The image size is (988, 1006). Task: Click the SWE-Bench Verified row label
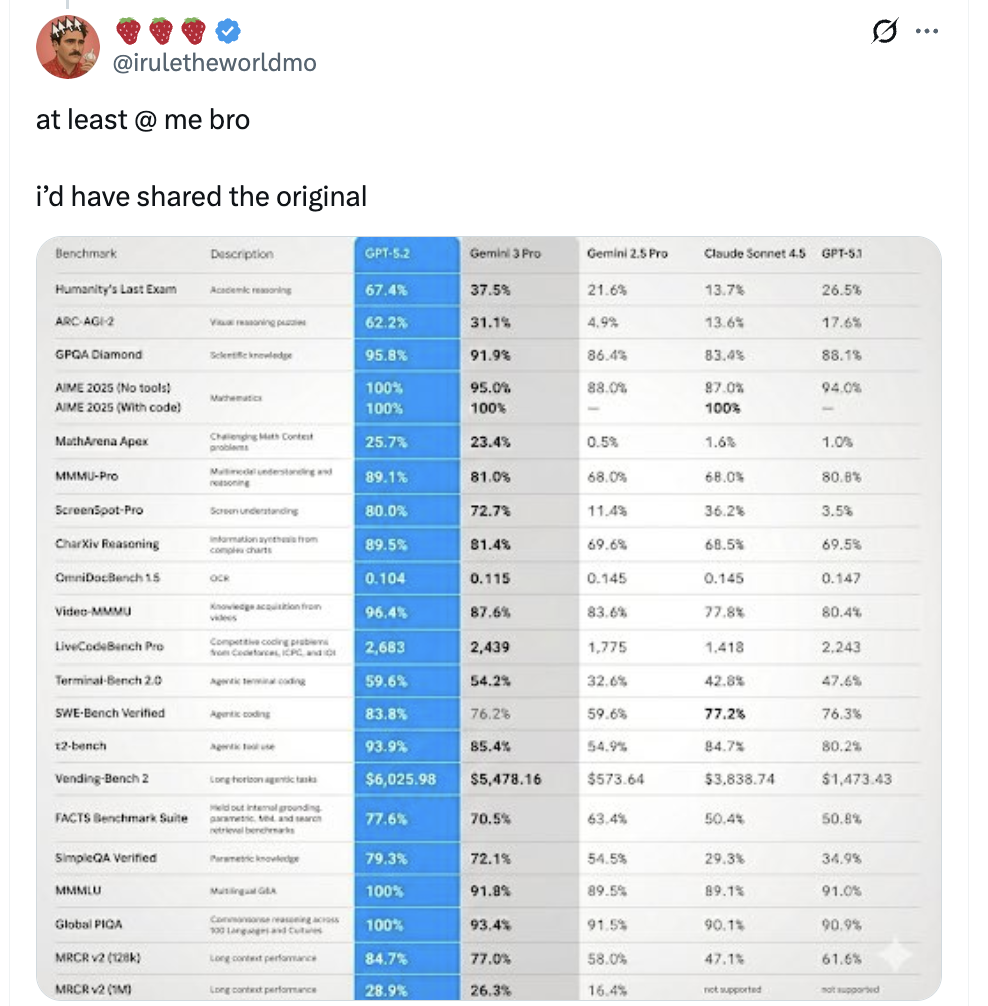click(x=110, y=713)
